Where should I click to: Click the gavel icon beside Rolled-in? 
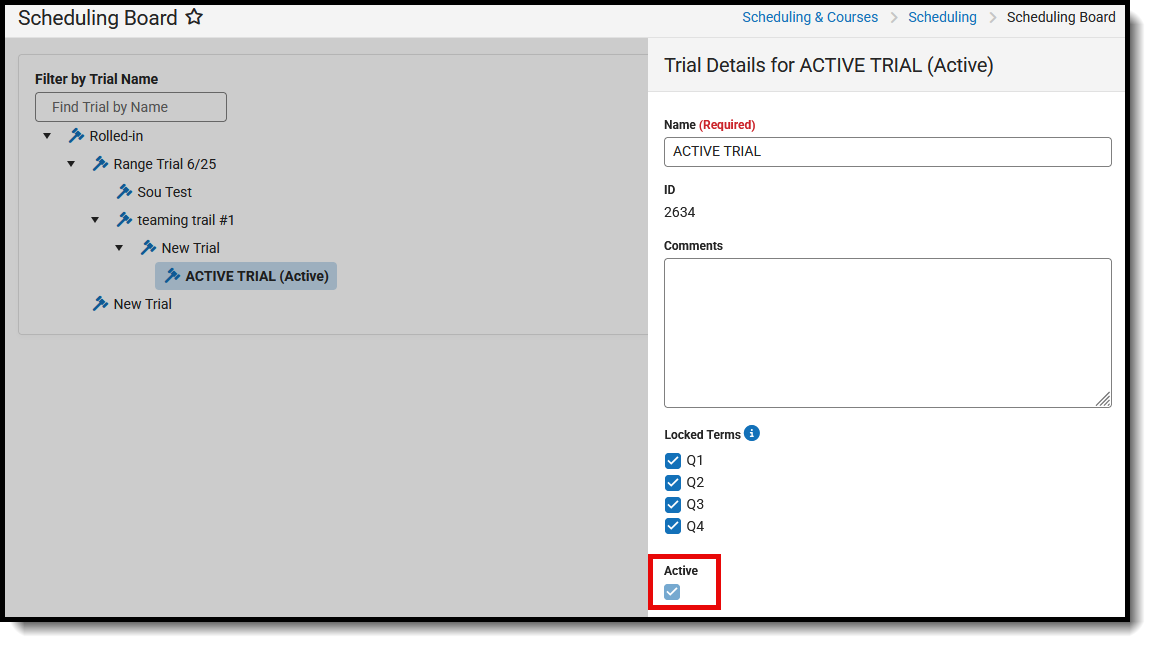pos(75,135)
